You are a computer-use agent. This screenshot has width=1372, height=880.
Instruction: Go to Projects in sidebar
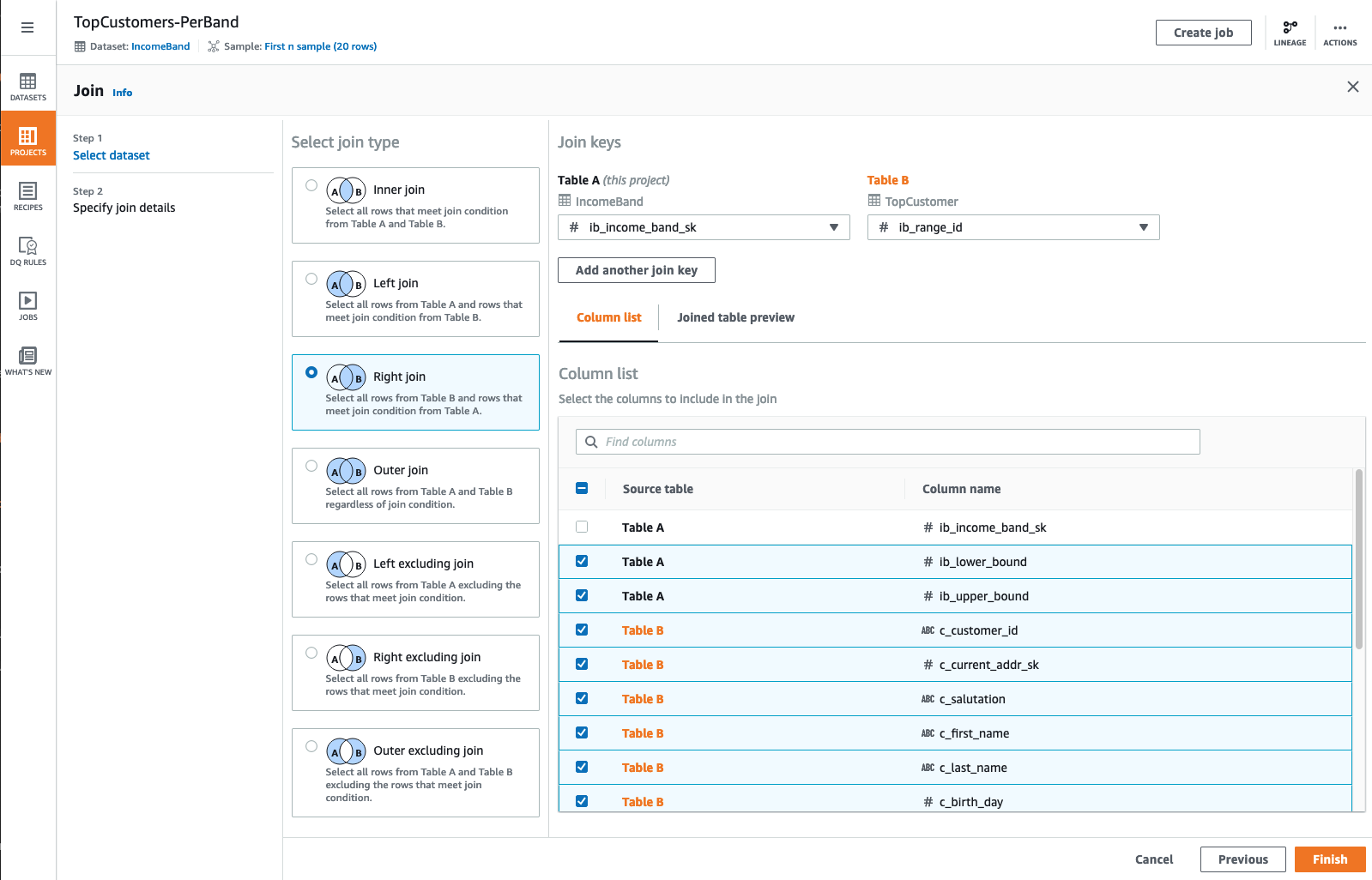point(28,138)
